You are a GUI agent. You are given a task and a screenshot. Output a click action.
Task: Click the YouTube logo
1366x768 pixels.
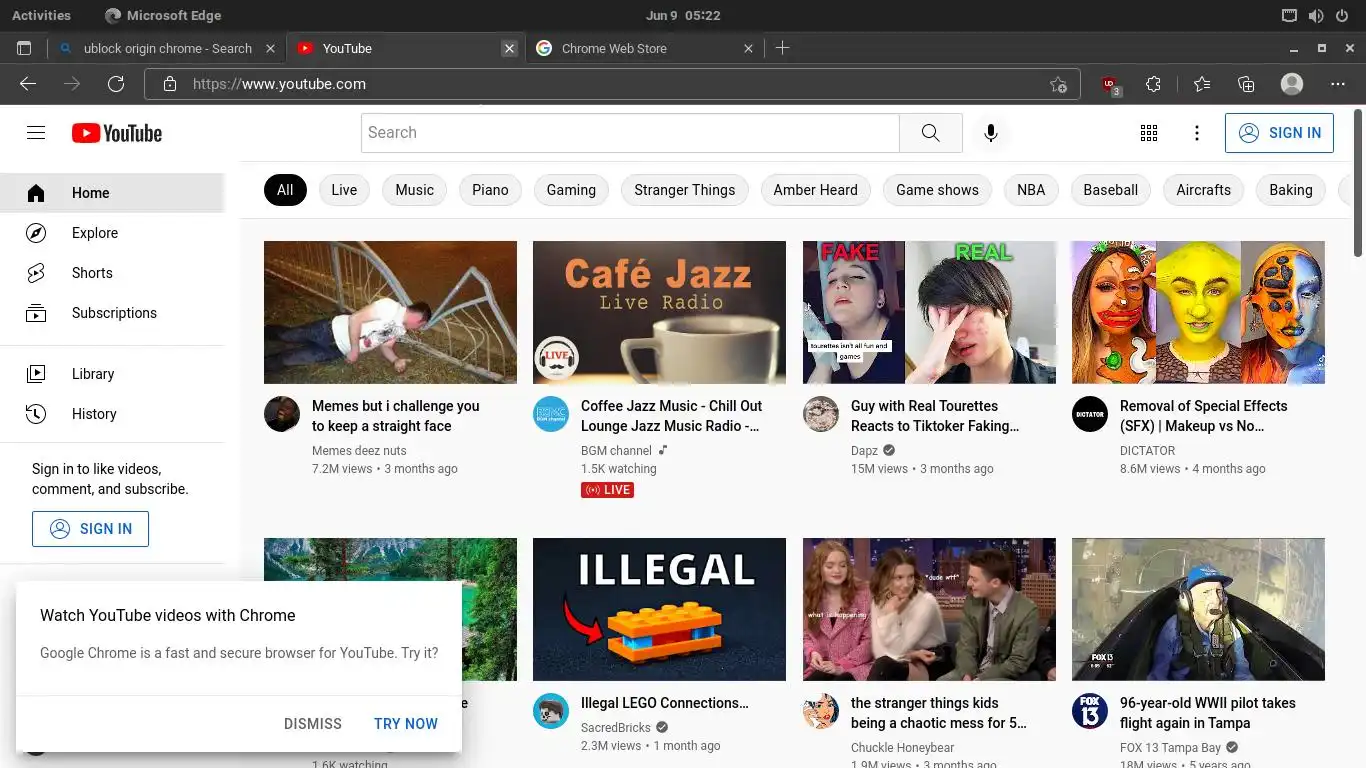tap(116, 133)
